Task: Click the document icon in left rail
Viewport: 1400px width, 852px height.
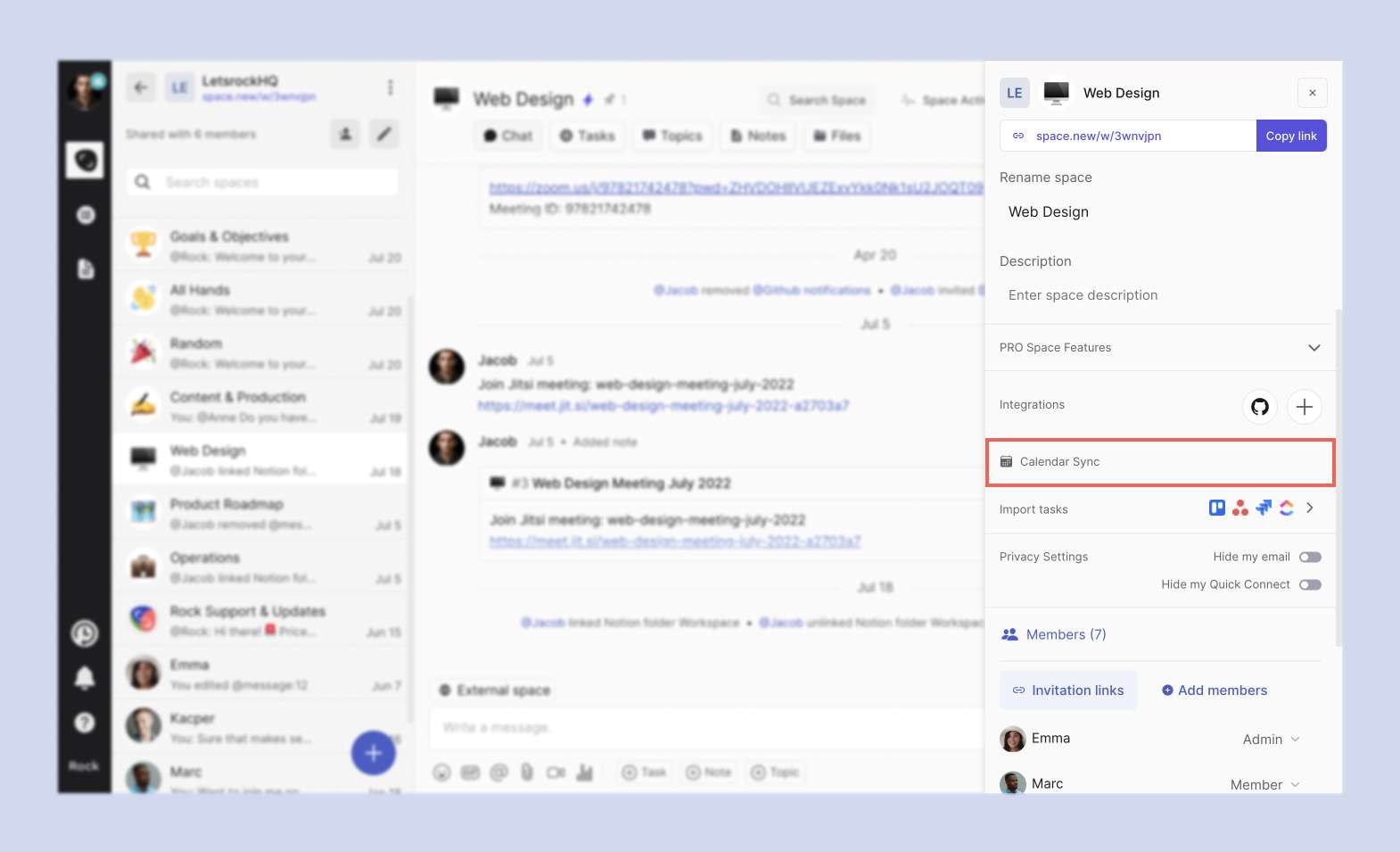Action: point(86,269)
